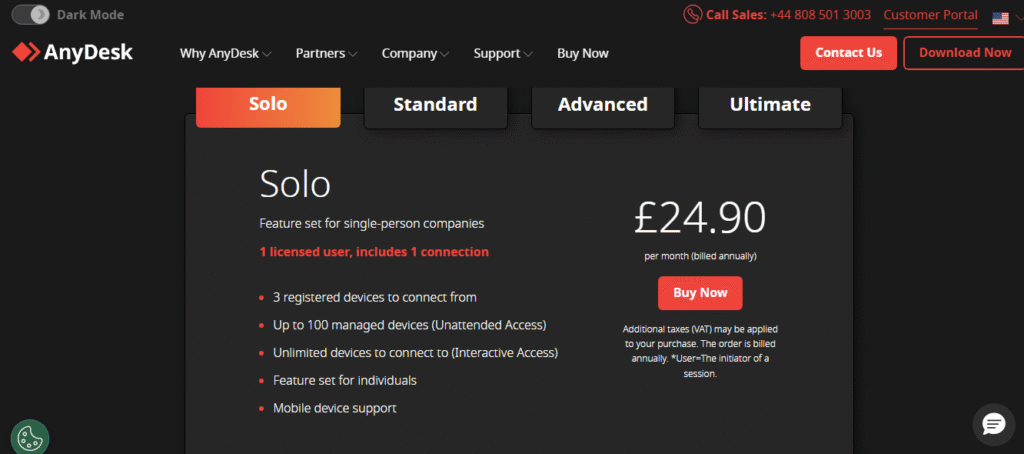Open the Company dropdown menu
Image resolution: width=1024 pixels, height=454 pixels.
(x=415, y=54)
